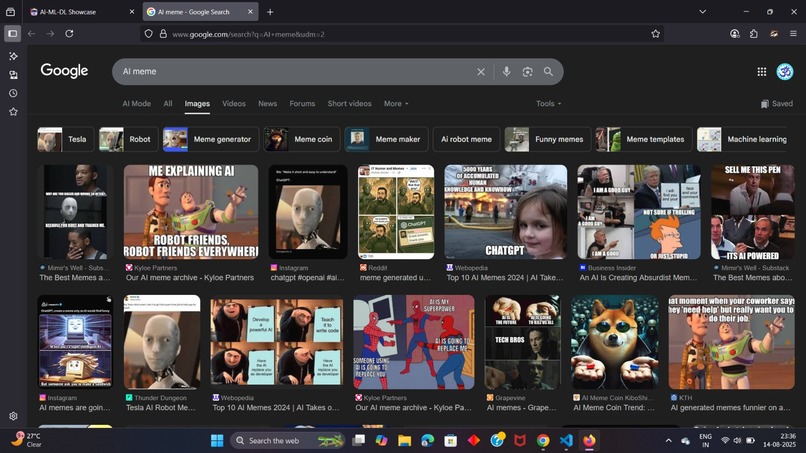
Task: Filter results by Ai robot meme chip
Action: 466,139
